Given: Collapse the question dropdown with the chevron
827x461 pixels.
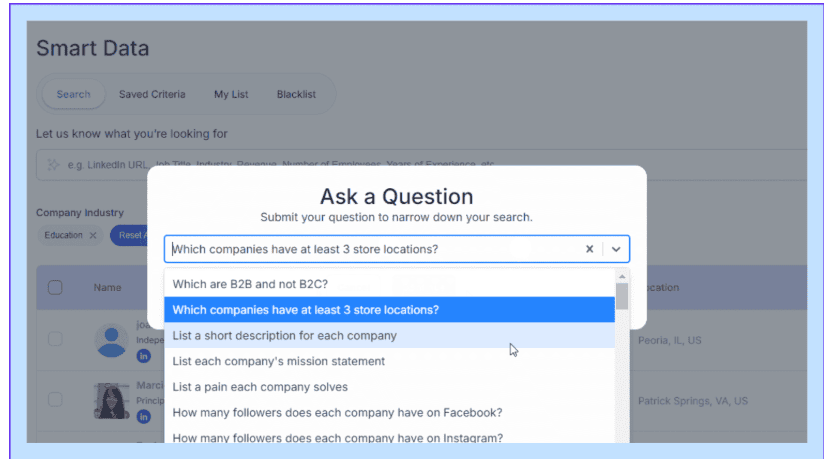Looking at the screenshot, I should click(x=616, y=249).
